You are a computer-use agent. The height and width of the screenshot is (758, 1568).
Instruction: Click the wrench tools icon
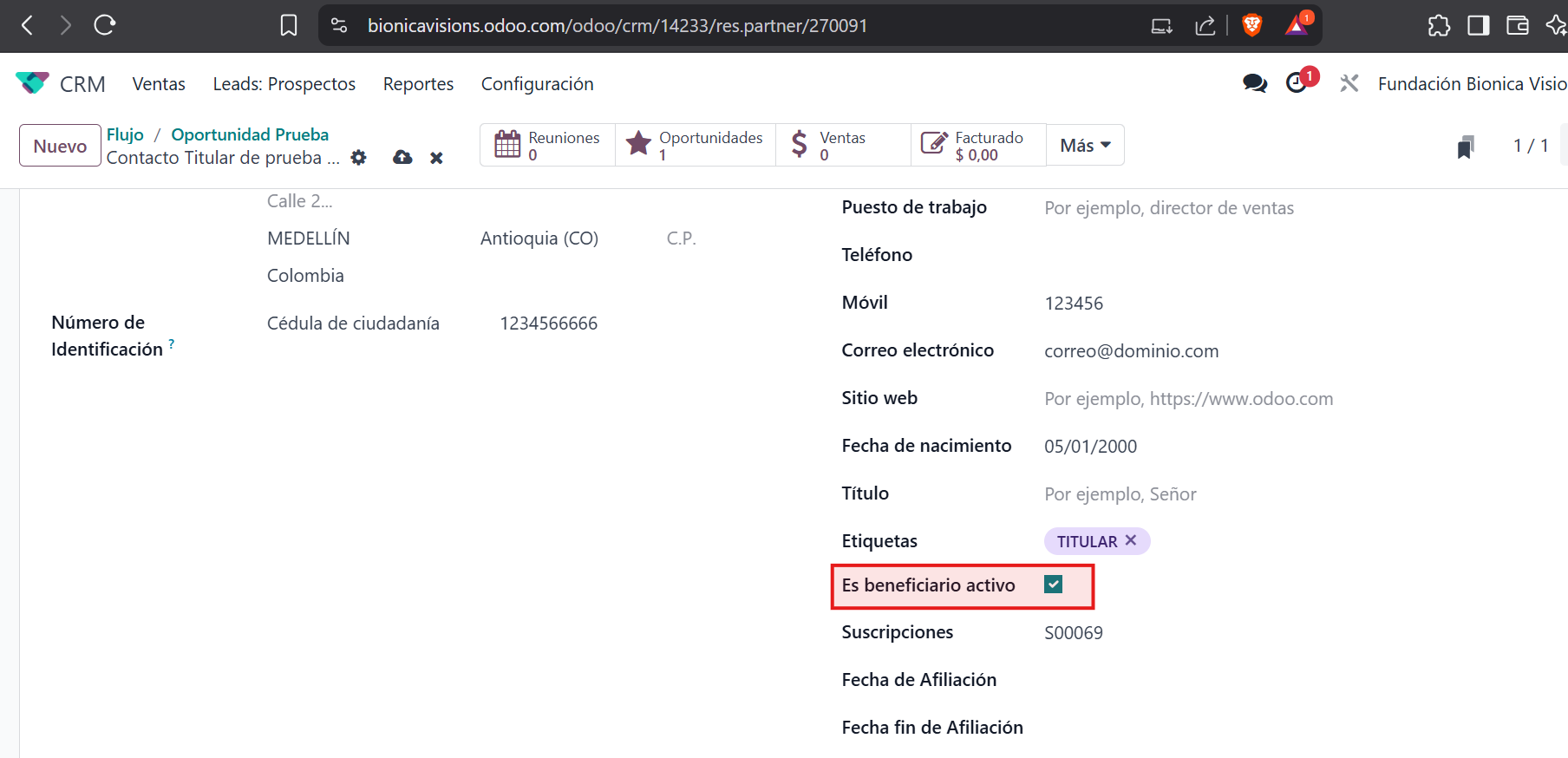[1349, 83]
